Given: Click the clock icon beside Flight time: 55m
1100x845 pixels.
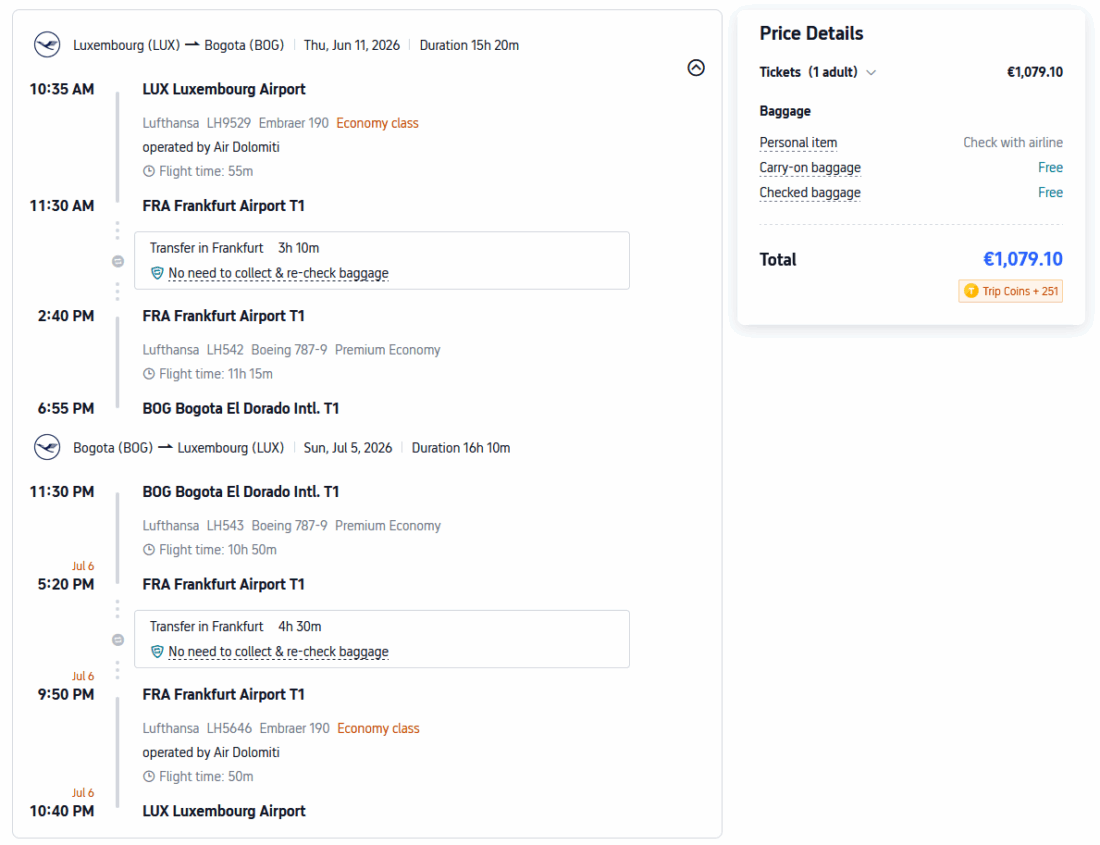Looking at the screenshot, I should (149, 171).
